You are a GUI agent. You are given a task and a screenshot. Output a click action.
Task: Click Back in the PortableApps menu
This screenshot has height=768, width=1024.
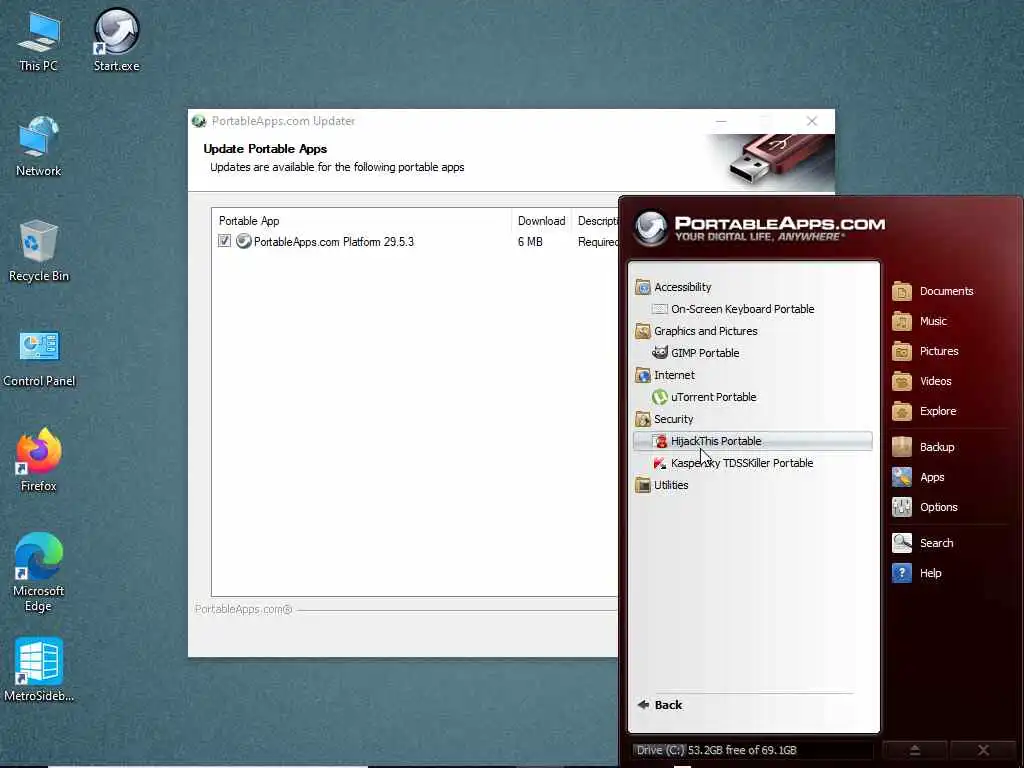pyautogui.click(x=660, y=705)
